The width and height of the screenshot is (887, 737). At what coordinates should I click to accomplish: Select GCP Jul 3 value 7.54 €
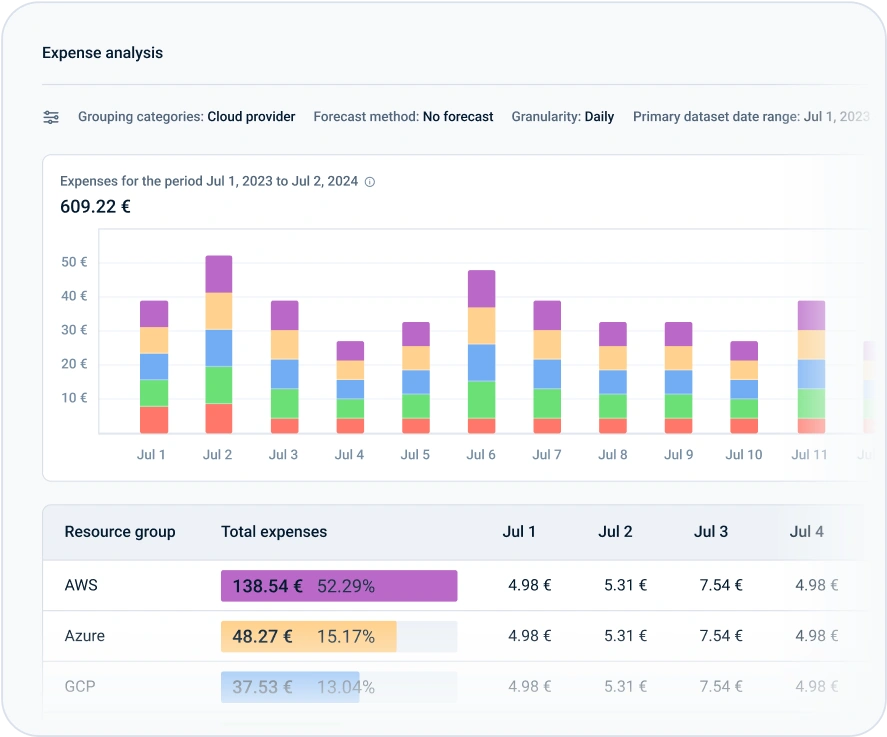pyautogui.click(x=721, y=687)
